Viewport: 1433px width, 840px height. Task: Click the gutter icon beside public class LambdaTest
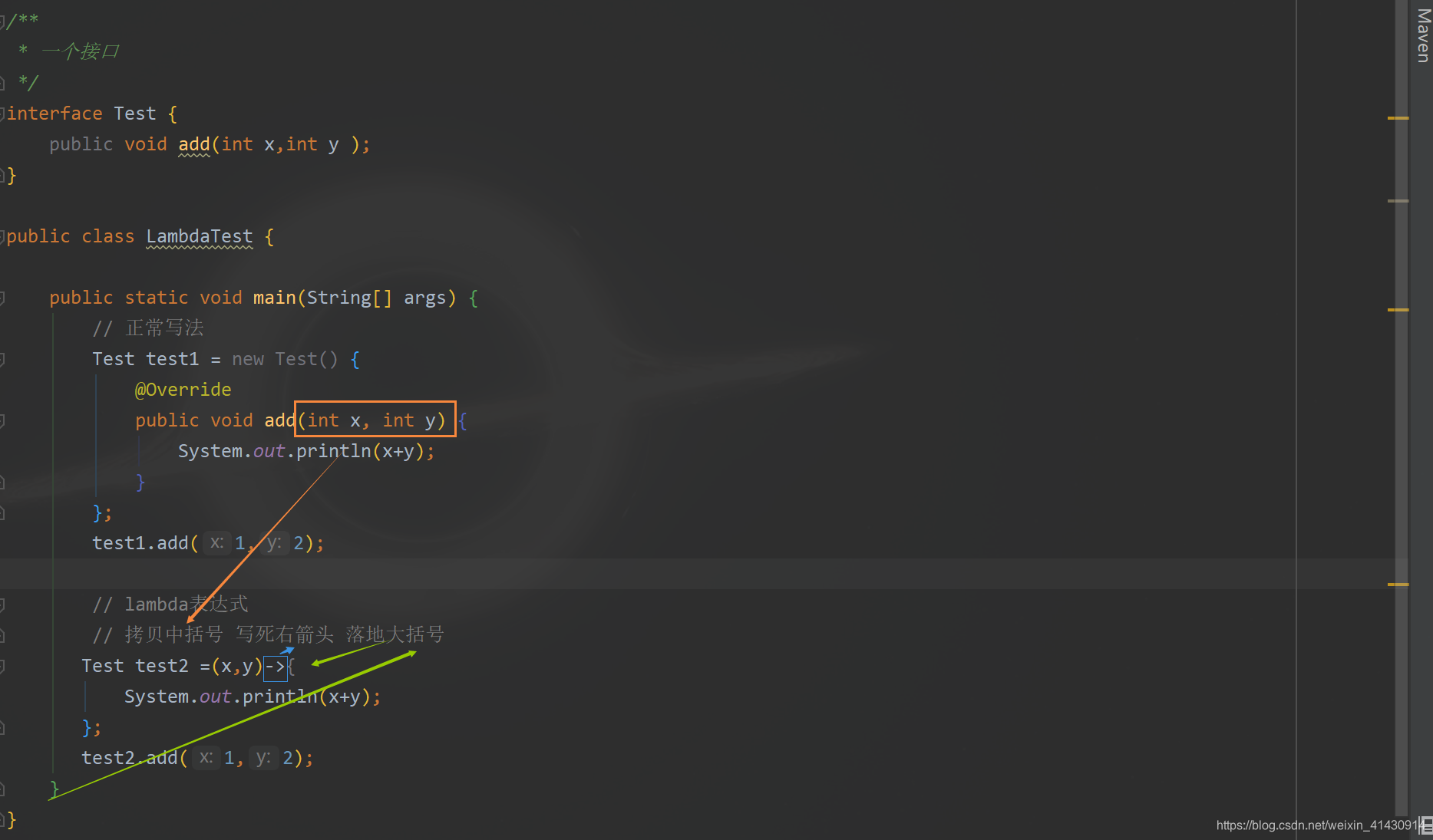(x=3, y=236)
